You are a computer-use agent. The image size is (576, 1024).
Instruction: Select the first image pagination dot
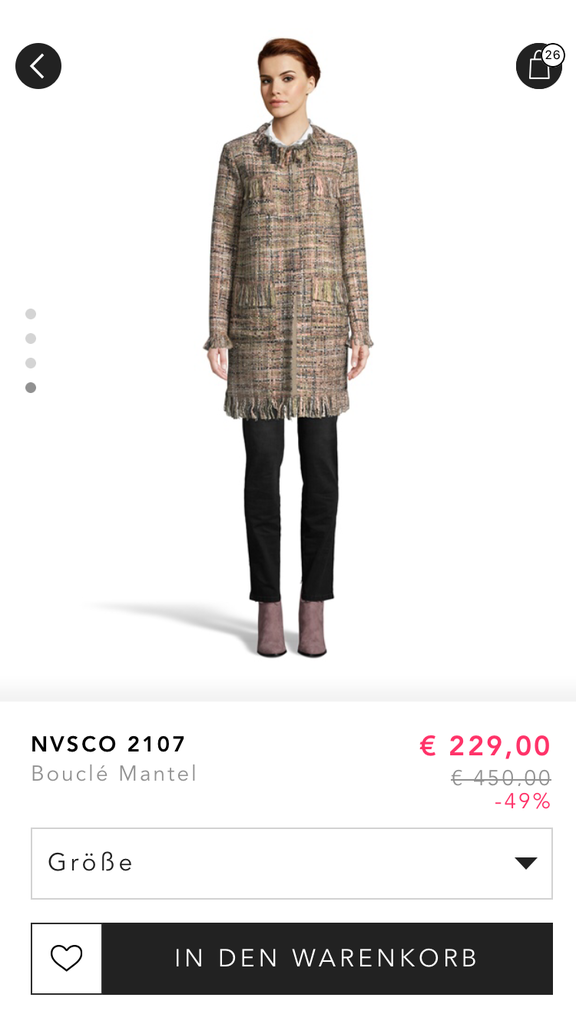[x=31, y=314]
